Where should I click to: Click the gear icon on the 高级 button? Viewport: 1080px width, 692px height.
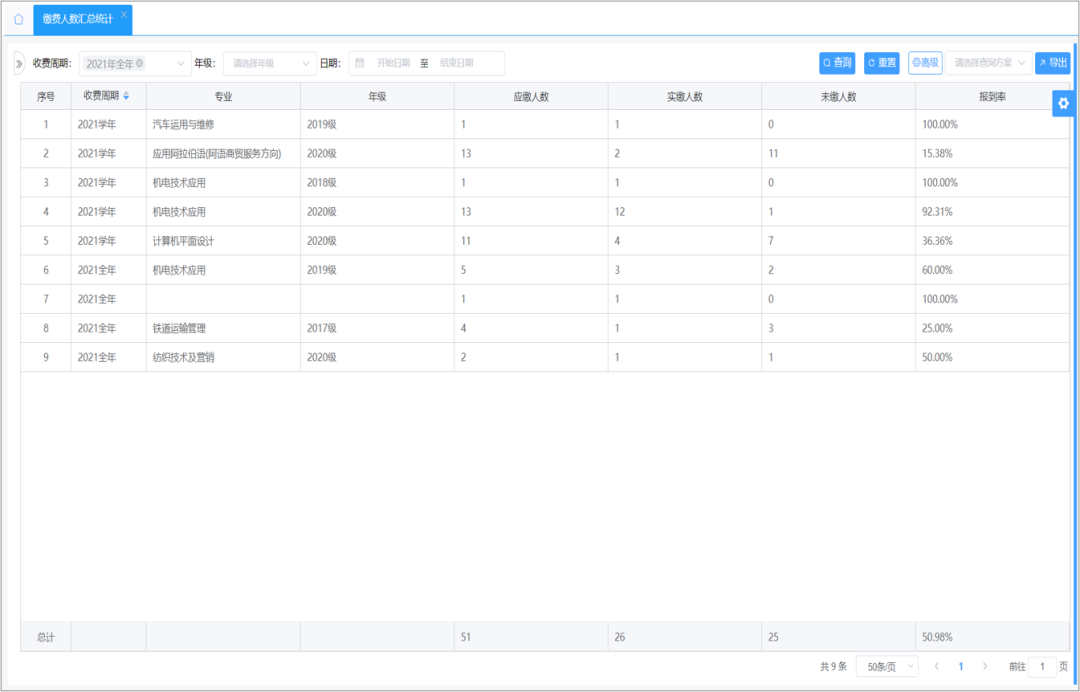pos(917,62)
